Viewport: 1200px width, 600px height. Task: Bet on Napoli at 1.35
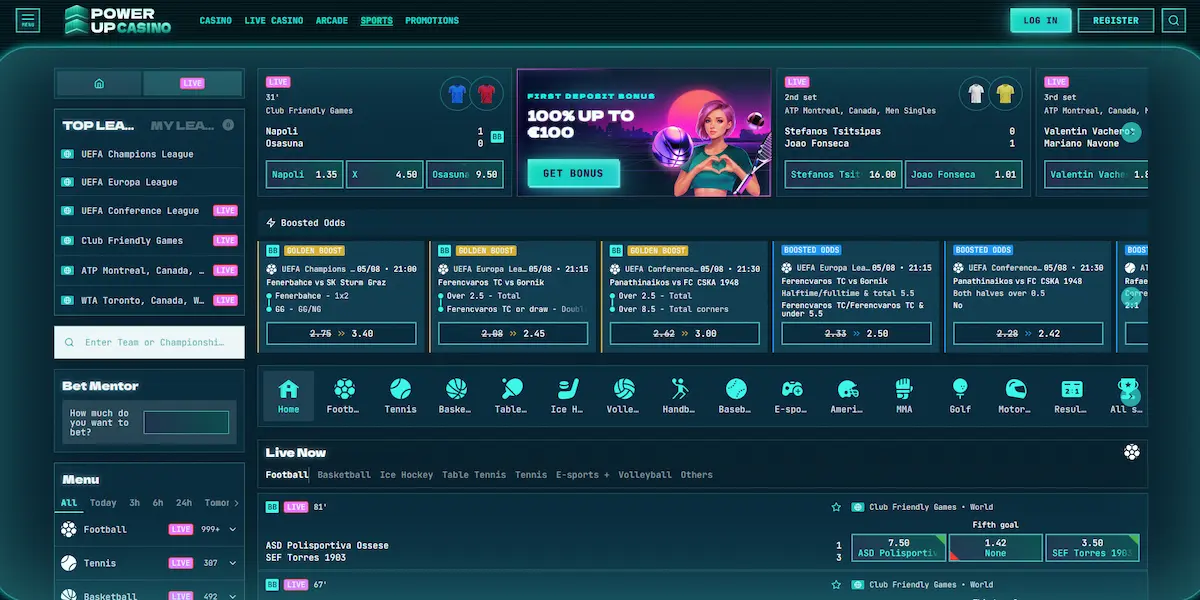pos(305,174)
